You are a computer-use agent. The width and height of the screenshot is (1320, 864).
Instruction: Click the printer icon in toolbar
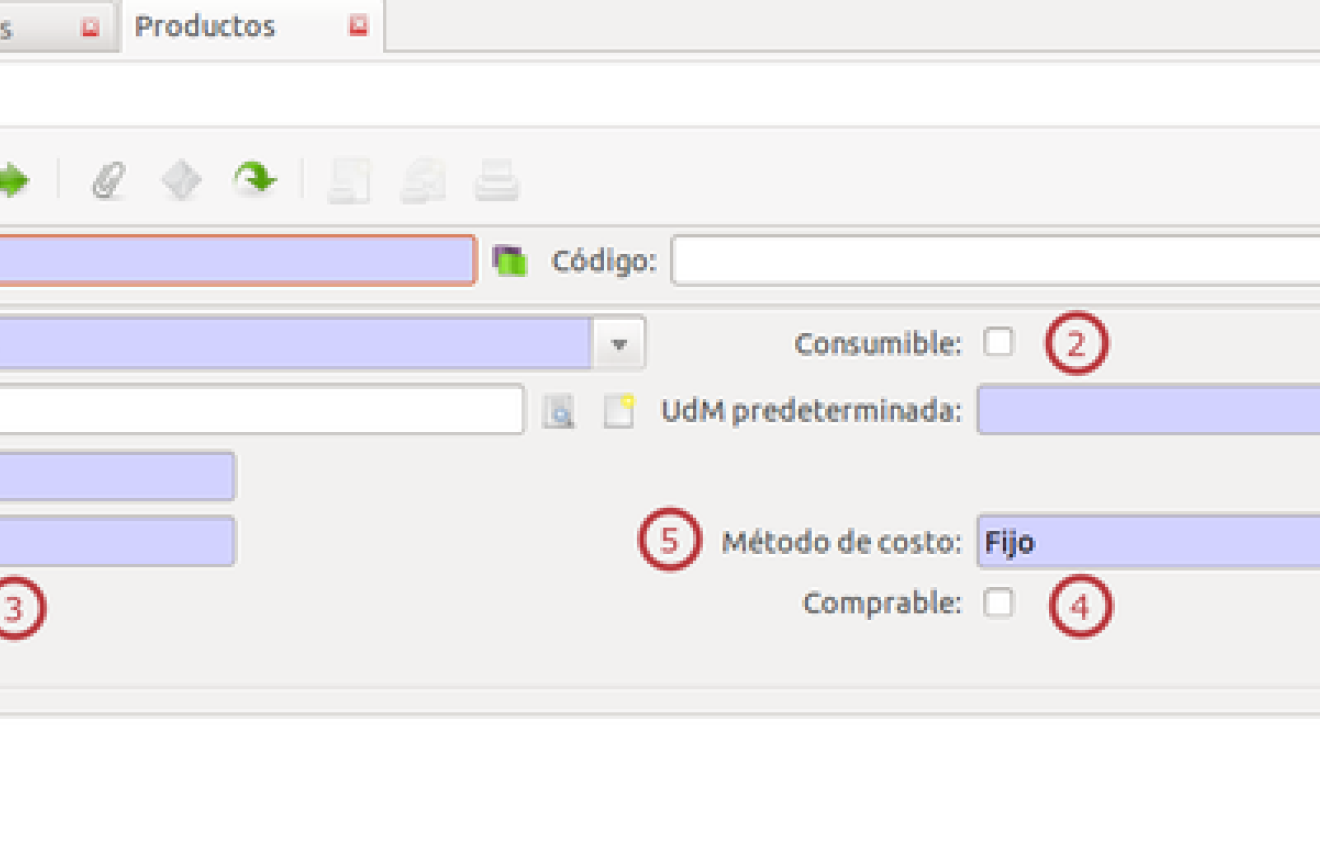click(496, 182)
